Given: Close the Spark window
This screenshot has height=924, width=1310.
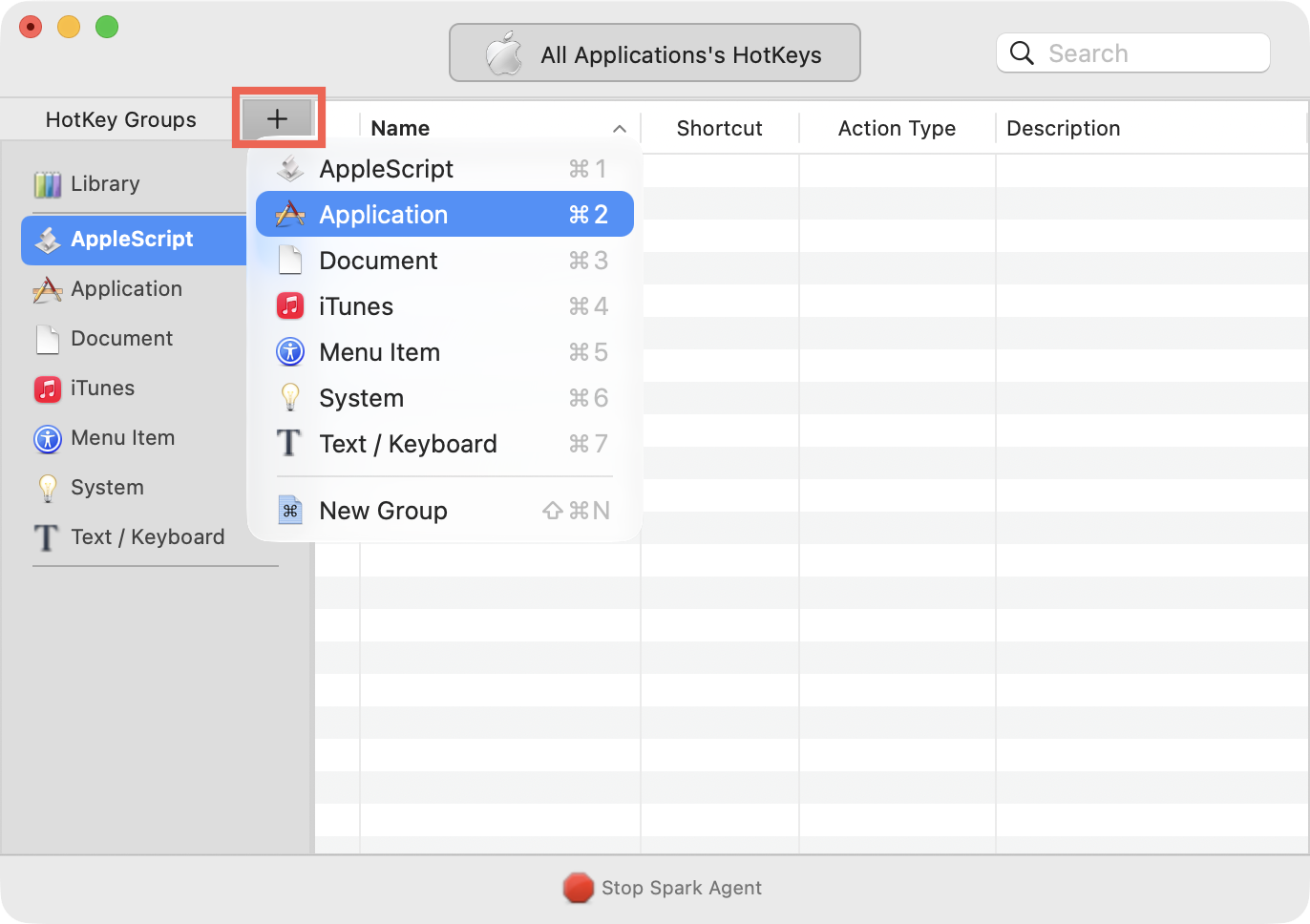Looking at the screenshot, I should [x=32, y=27].
